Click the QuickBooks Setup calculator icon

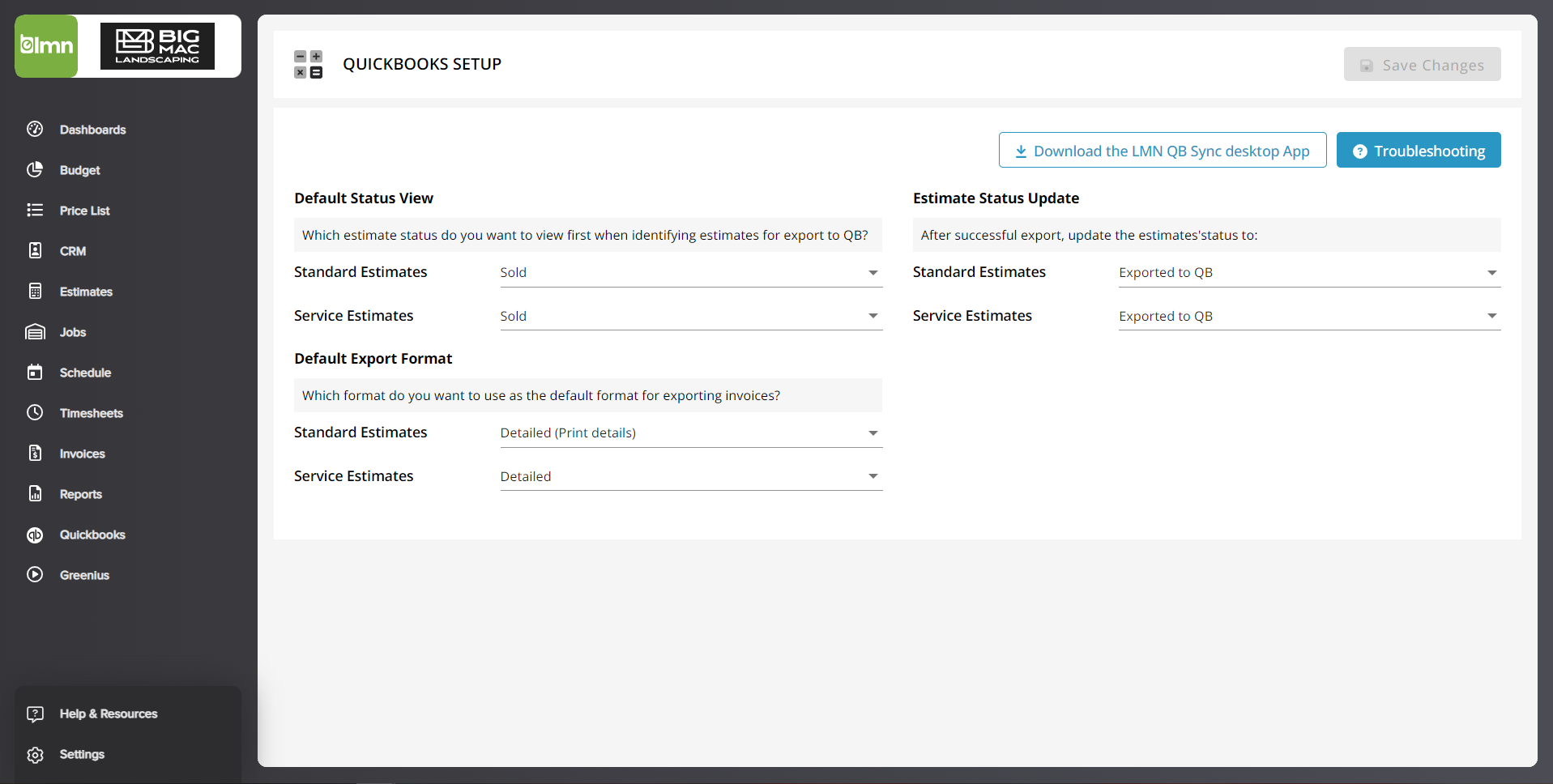point(308,64)
